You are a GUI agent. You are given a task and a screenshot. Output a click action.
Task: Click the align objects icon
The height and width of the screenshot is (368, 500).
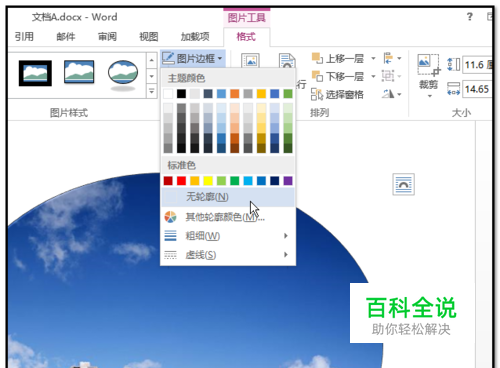coord(388,58)
